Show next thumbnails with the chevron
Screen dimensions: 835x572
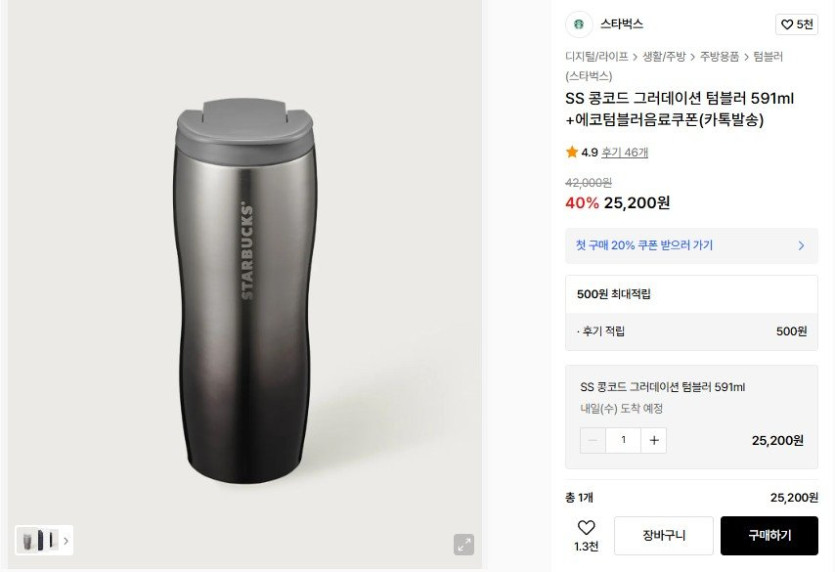66,541
